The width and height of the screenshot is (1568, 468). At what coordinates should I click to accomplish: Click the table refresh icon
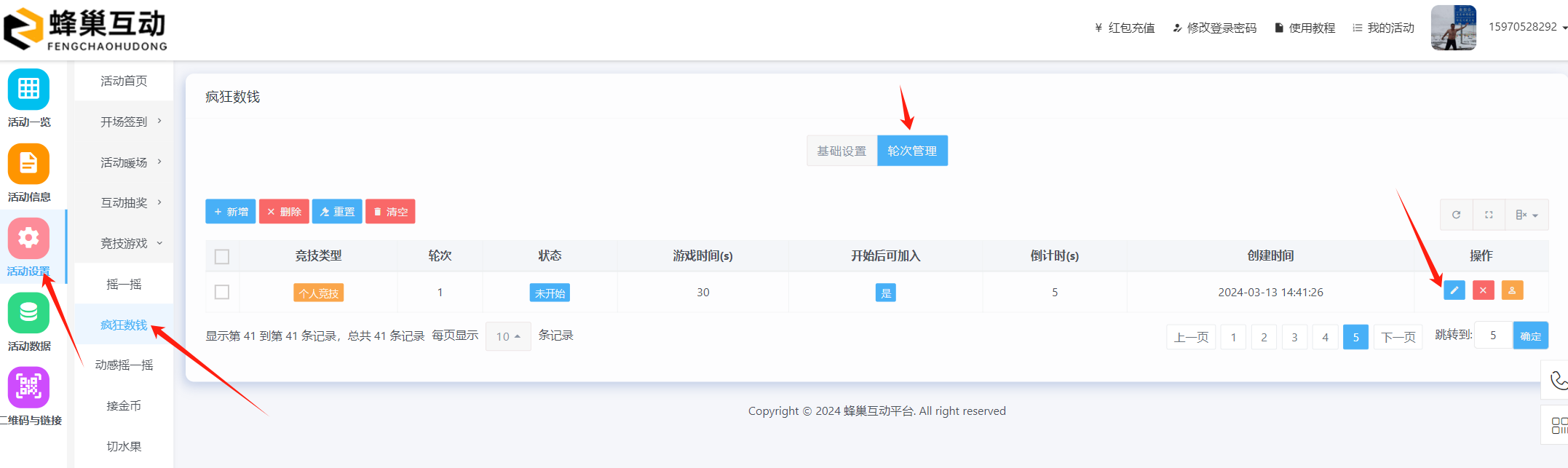tap(1457, 215)
